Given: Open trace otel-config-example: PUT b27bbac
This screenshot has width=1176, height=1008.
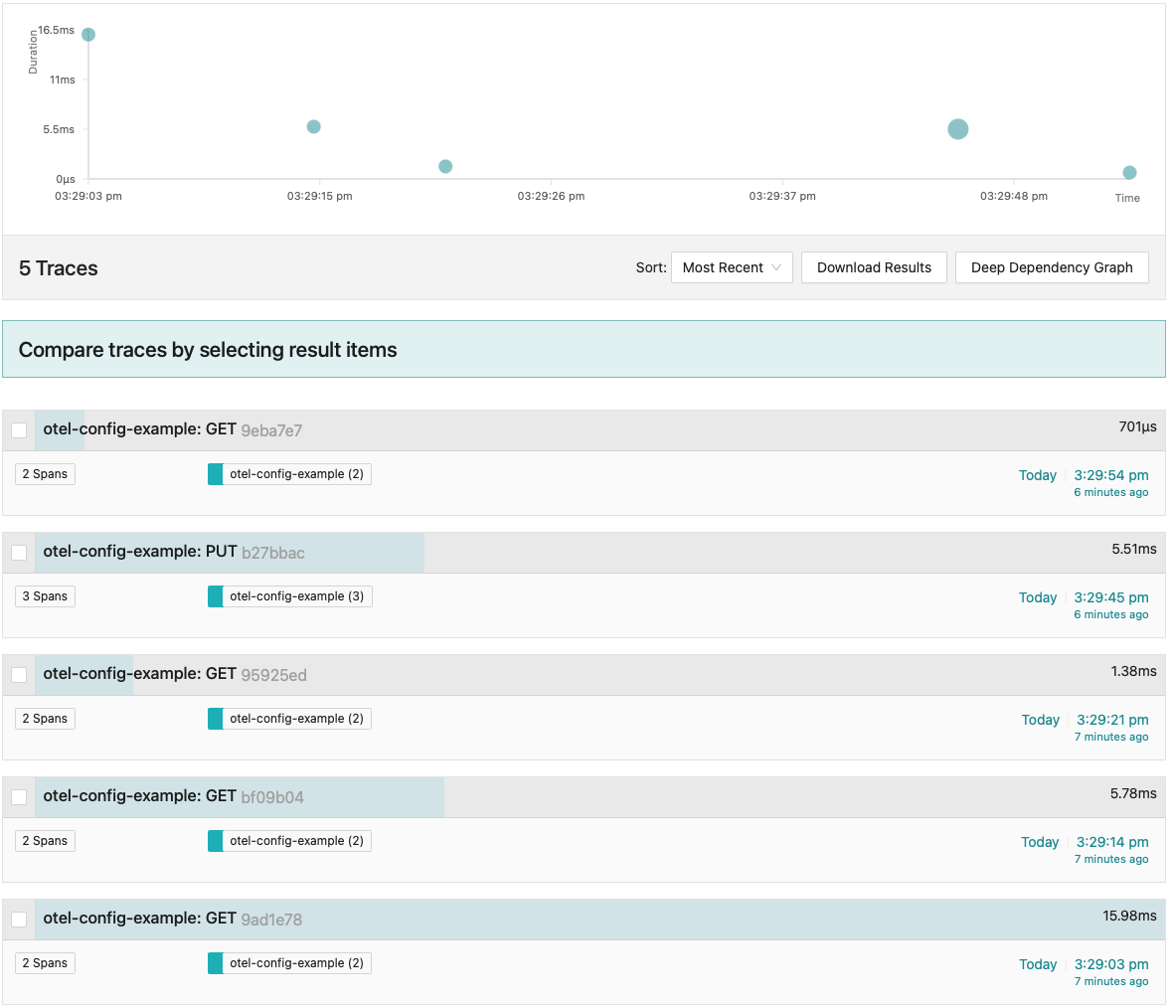Looking at the screenshot, I should pyautogui.click(x=174, y=553).
